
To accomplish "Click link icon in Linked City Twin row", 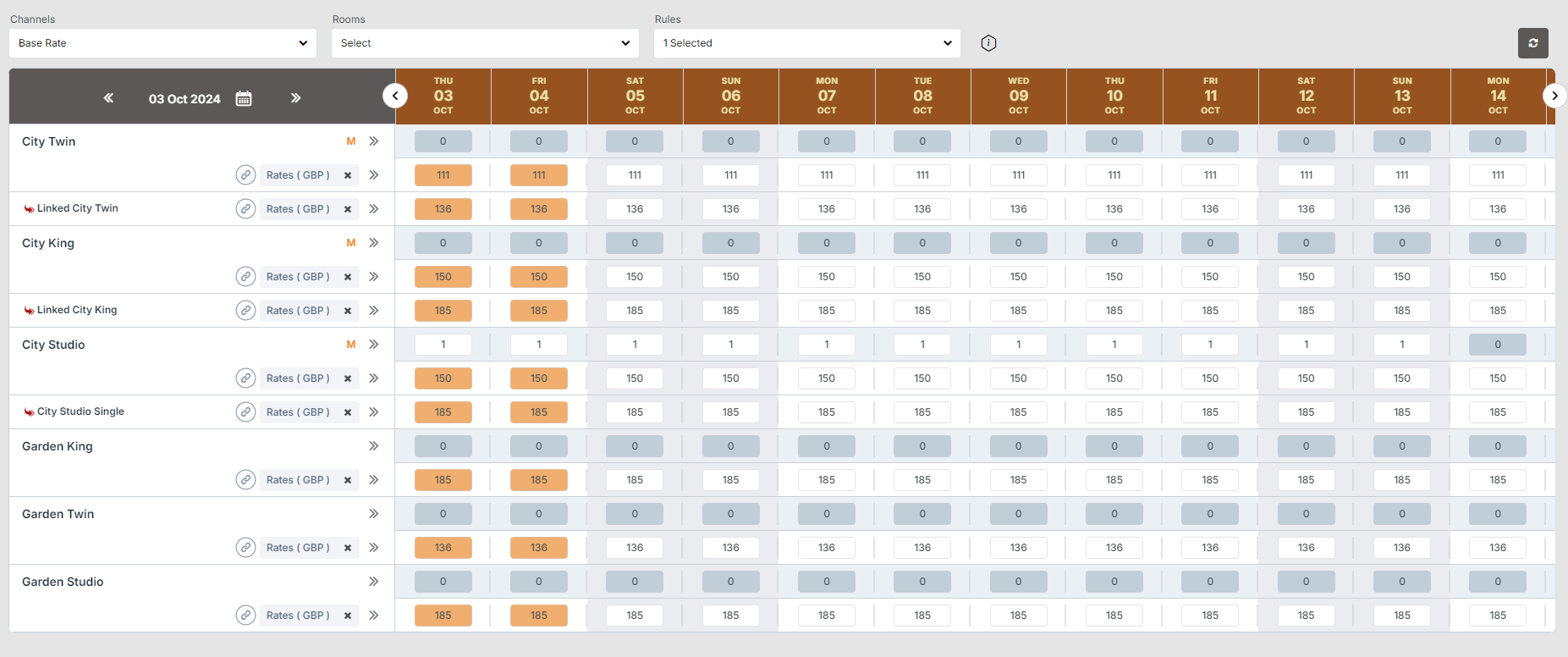I will click(x=245, y=209).
